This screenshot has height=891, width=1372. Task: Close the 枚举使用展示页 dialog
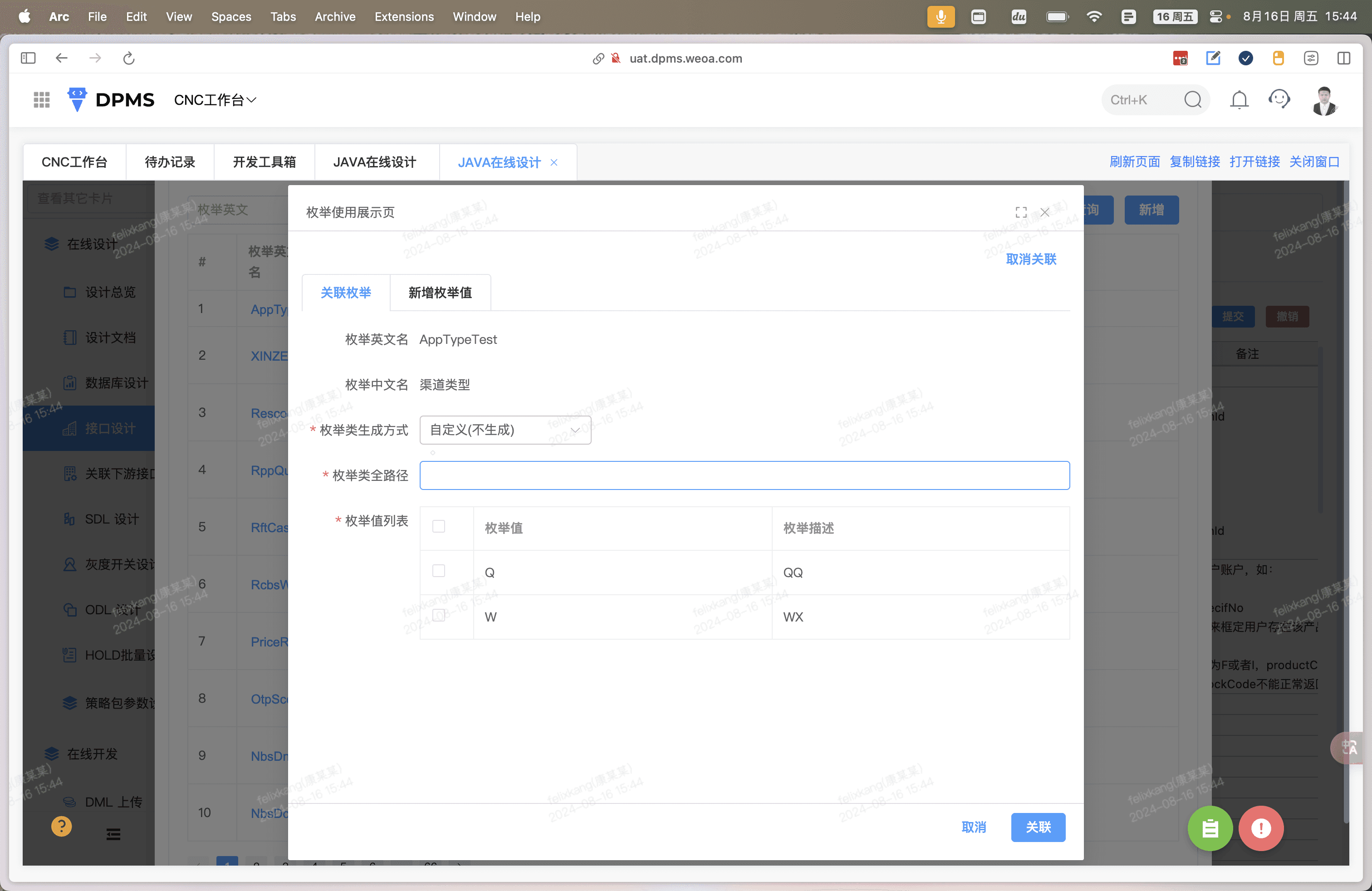1044,212
